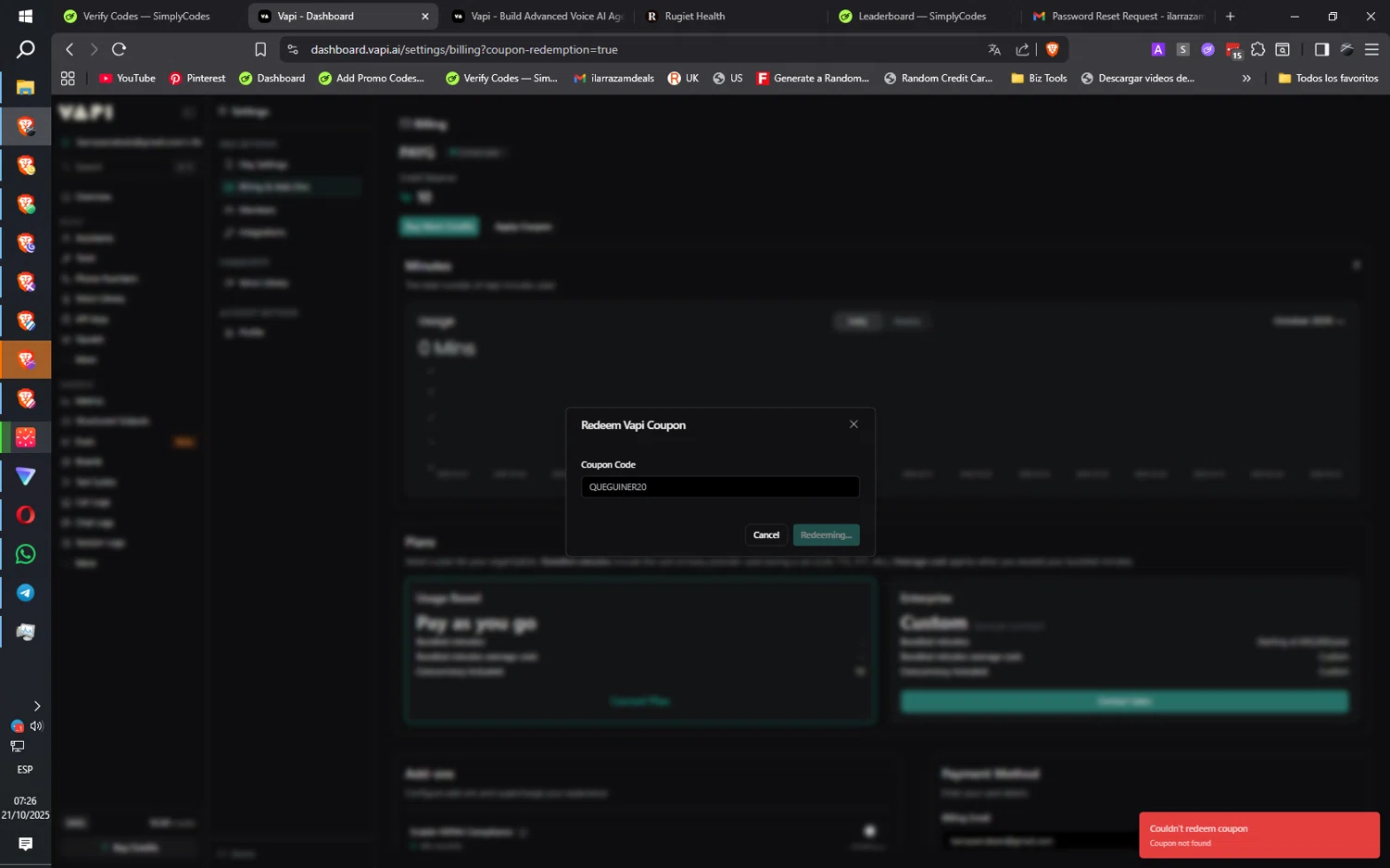Click the dashboard.vapi.ai address bar URL

[x=464, y=50]
